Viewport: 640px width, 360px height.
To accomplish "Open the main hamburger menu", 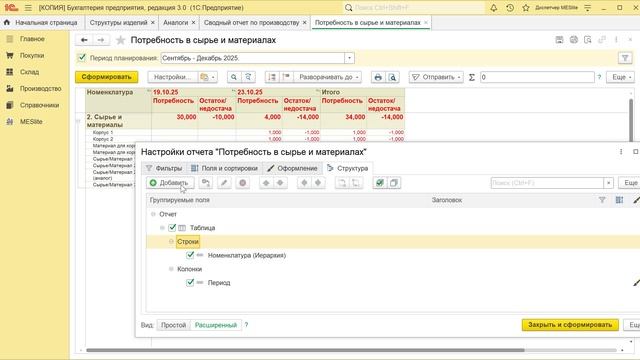I will (x=28, y=8).
